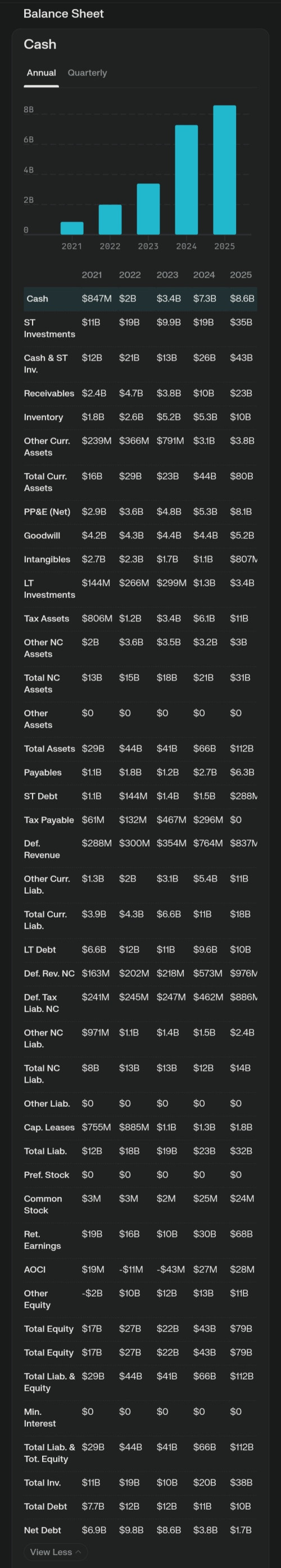Select the Payables row

tap(140, 772)
